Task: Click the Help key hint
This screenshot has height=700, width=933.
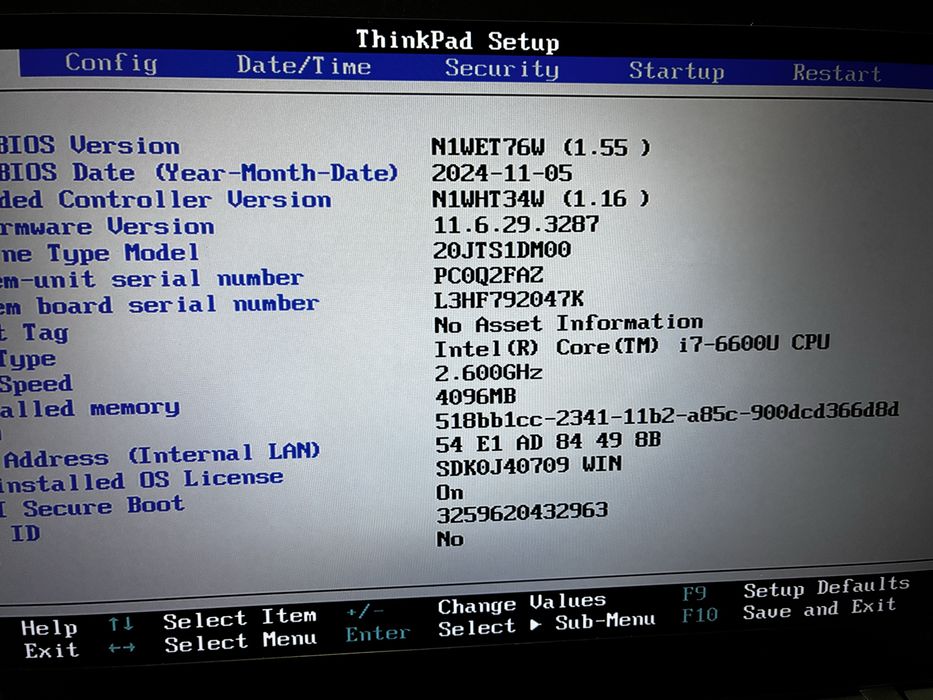Action: (49, 628)
